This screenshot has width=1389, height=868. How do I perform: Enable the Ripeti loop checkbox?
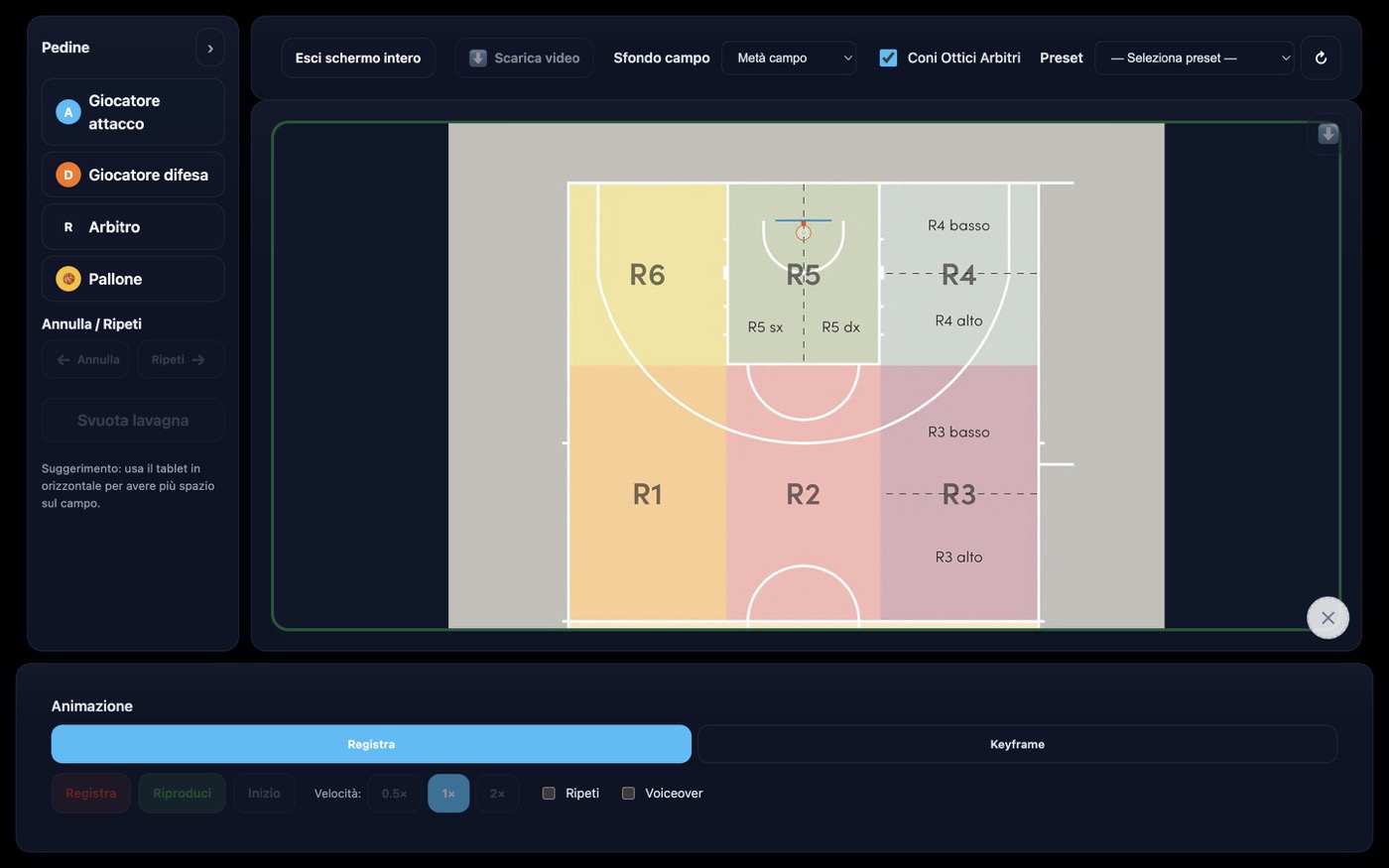pos(549,794)
